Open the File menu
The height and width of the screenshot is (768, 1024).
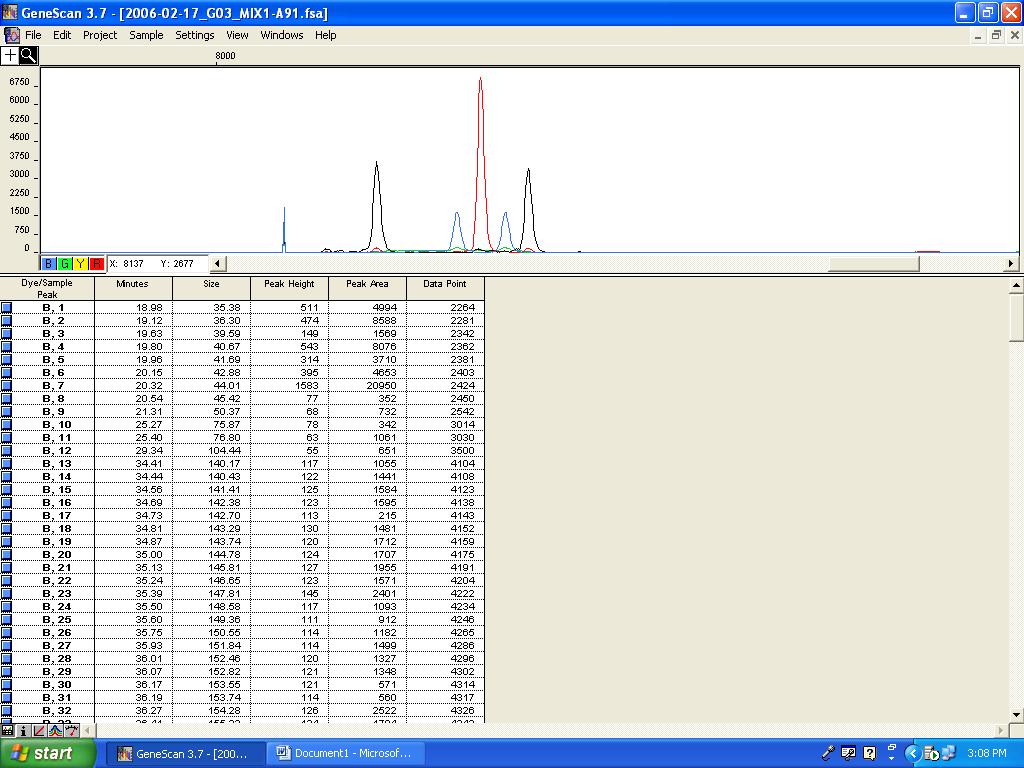pyautogui.click(x=33, y=35)
